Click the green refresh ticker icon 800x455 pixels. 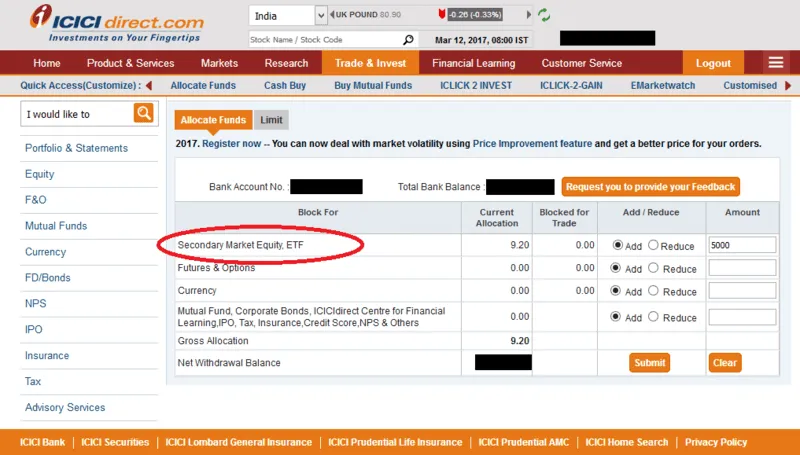(x=544, y=15)
